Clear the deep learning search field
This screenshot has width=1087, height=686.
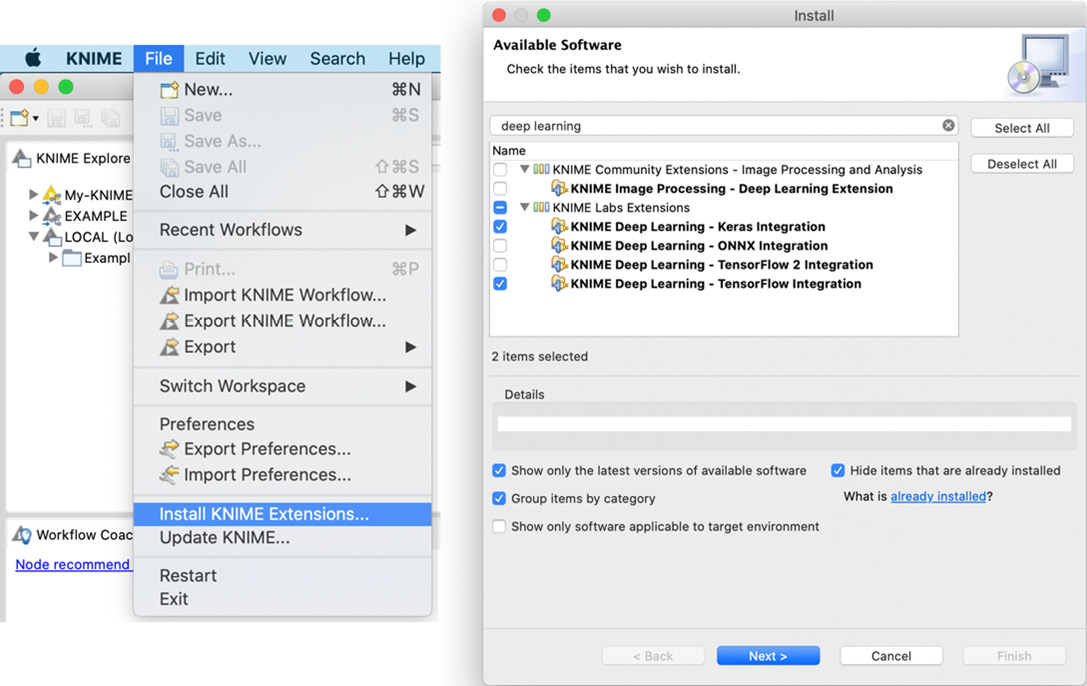point(948,125)
